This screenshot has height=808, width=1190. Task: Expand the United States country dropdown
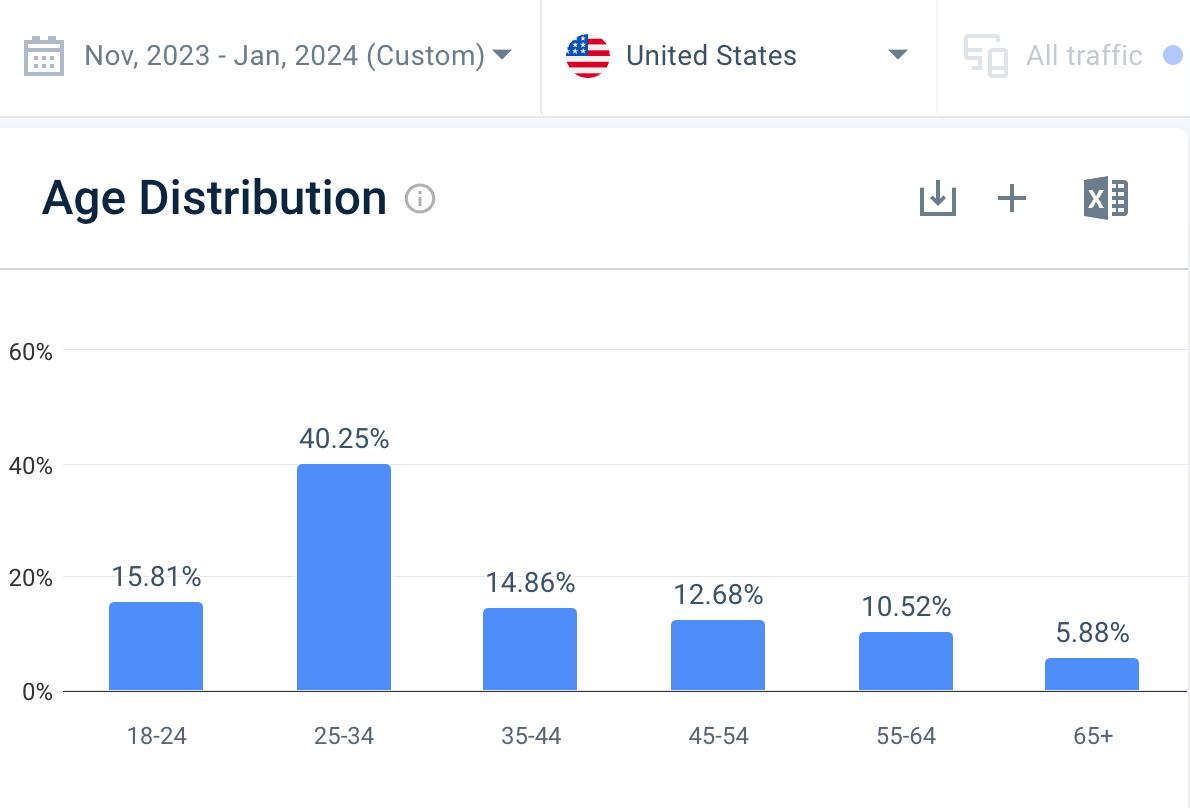898,56
